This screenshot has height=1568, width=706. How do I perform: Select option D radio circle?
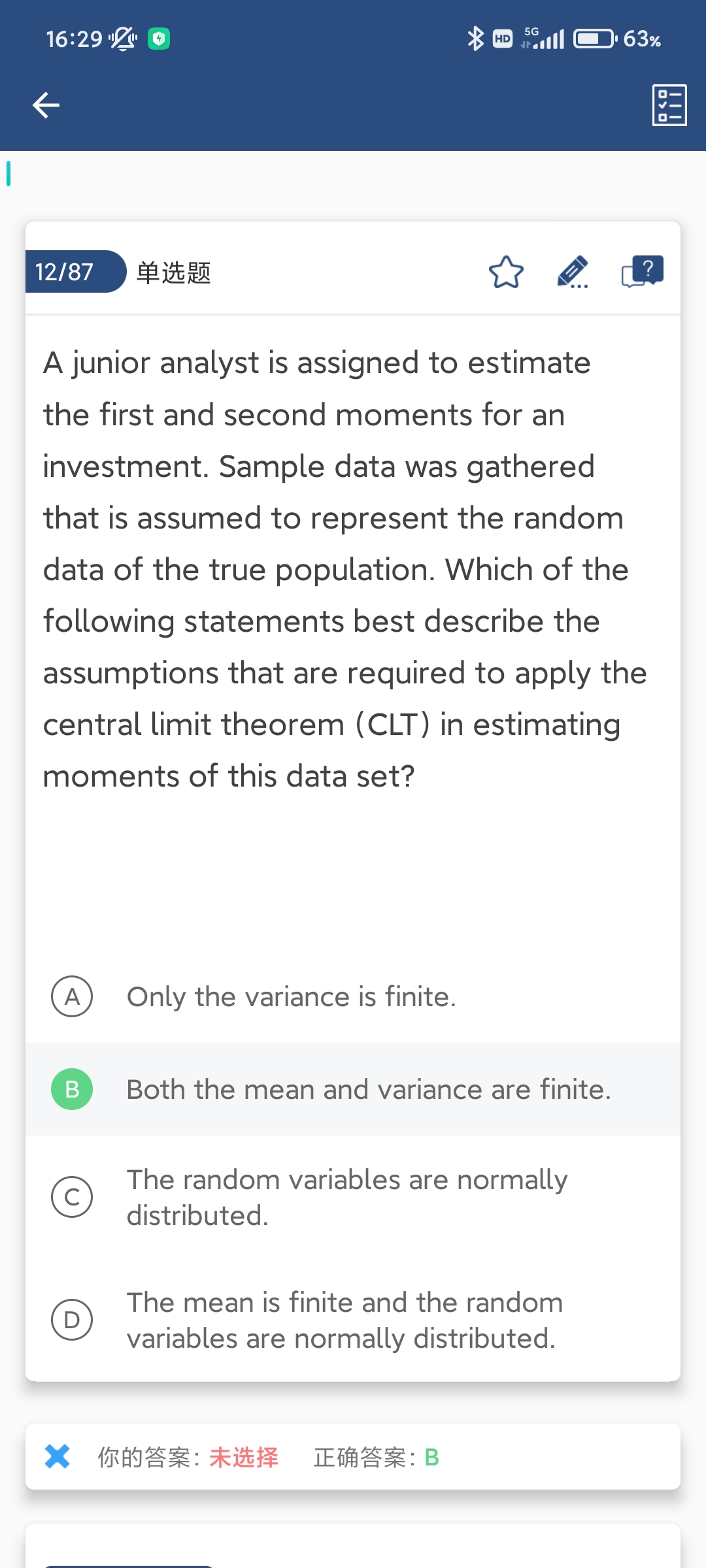72,1320
